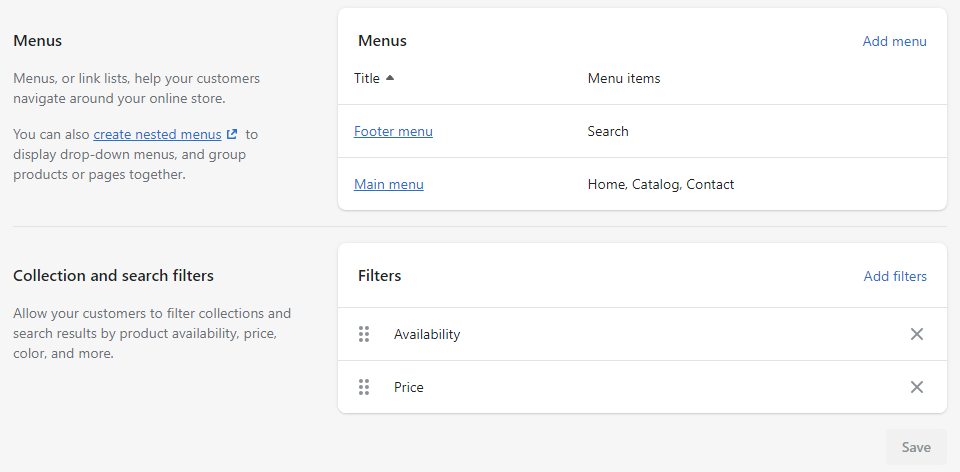960x472 pixels.
Task: Click the Home, Catalog, Contact items text
Action: pyautogui.click(x=660, y=184)
